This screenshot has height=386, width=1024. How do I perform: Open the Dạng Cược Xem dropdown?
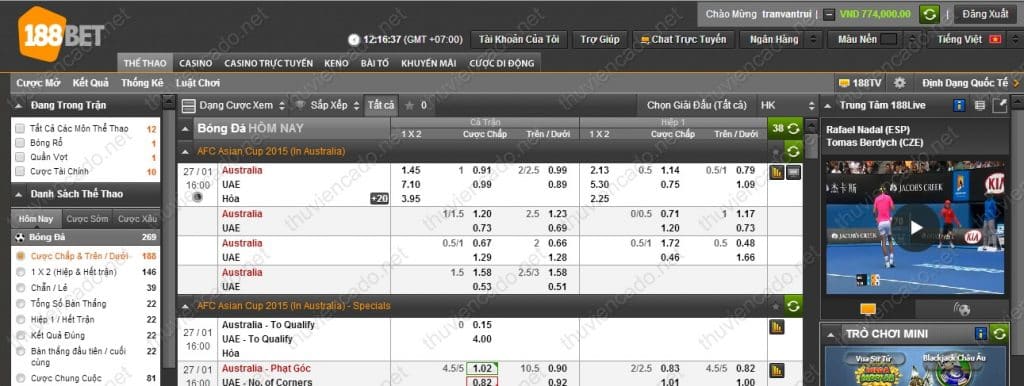[x=242, y=105]
